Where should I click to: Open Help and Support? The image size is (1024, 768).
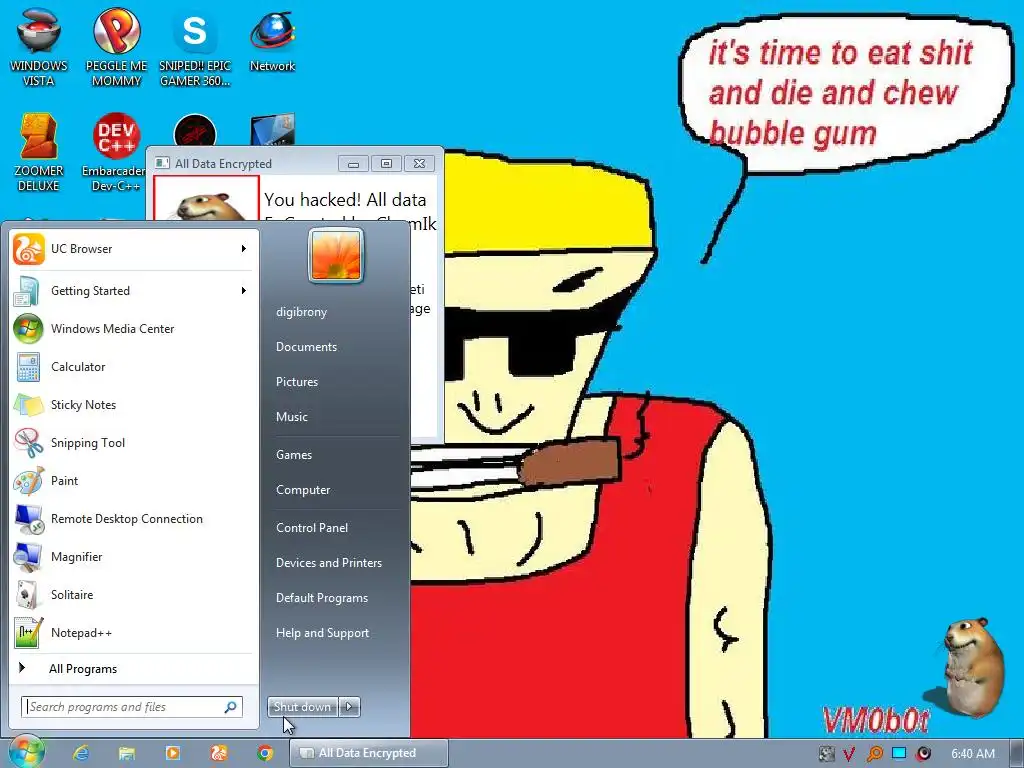[x=323, y=633]
